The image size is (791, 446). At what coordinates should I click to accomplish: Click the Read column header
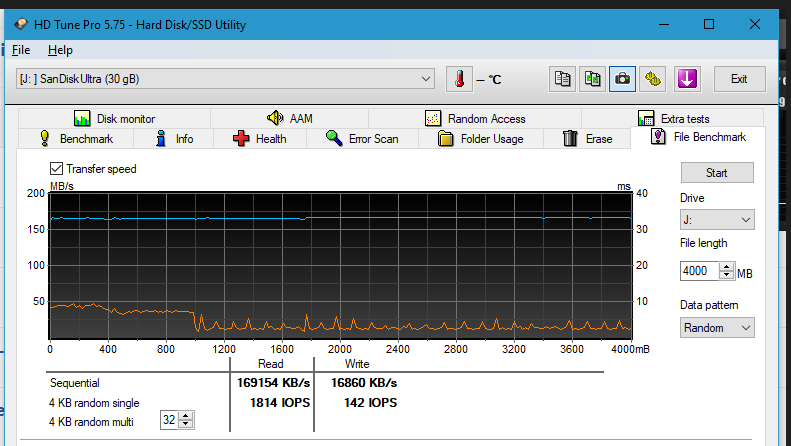(x=270, y=364)
